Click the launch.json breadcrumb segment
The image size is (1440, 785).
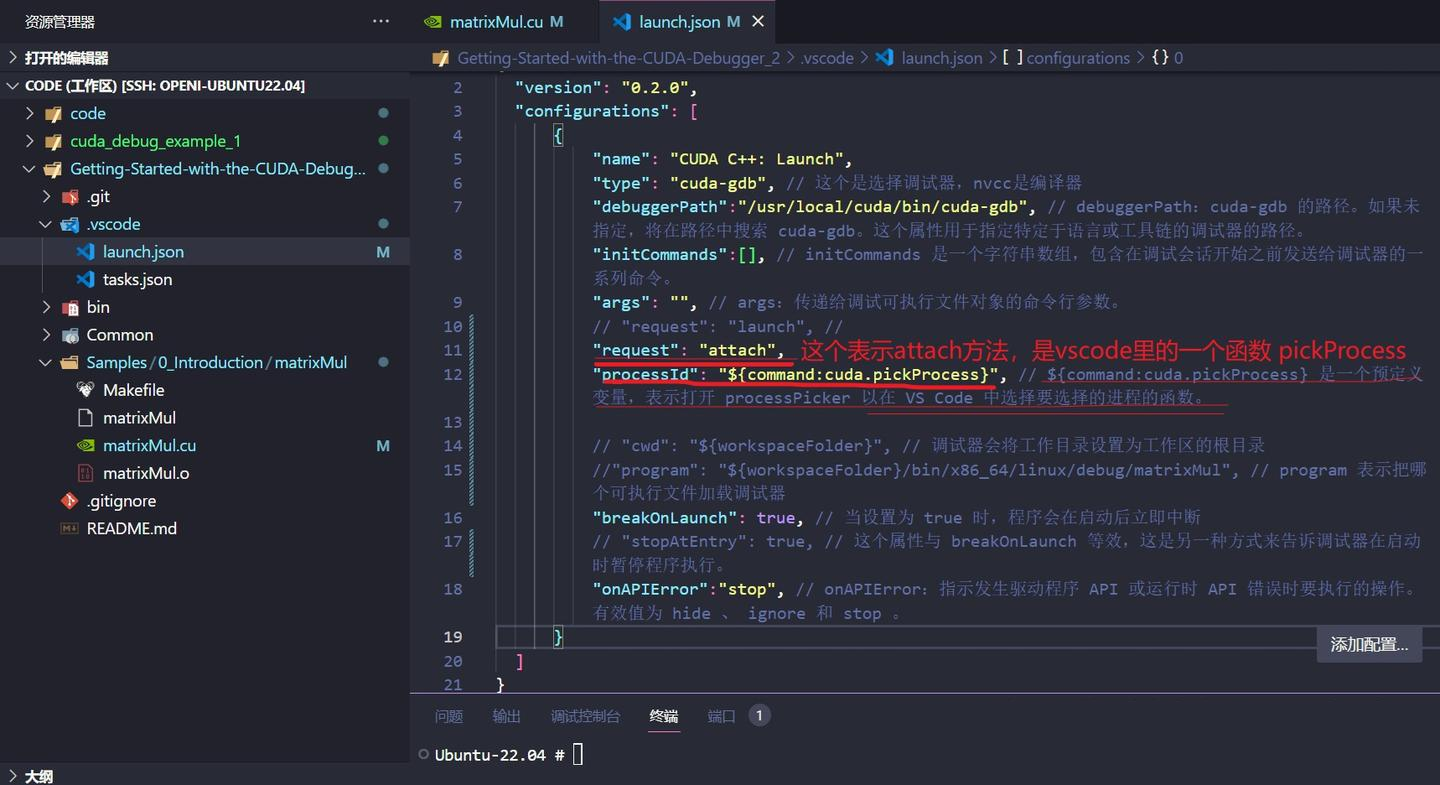coord(941,58)
